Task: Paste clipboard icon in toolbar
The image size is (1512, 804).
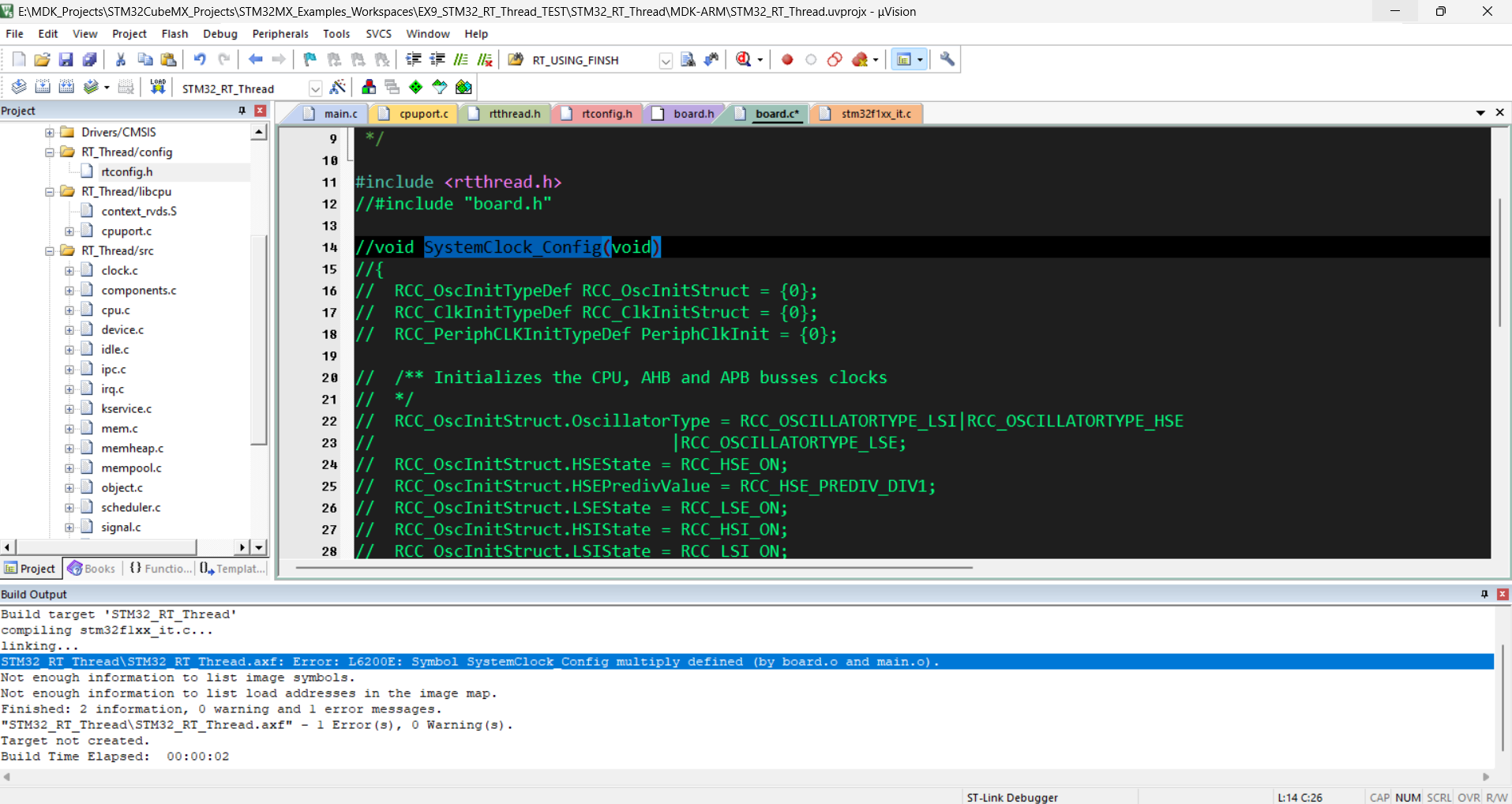Action: point(168,59)
